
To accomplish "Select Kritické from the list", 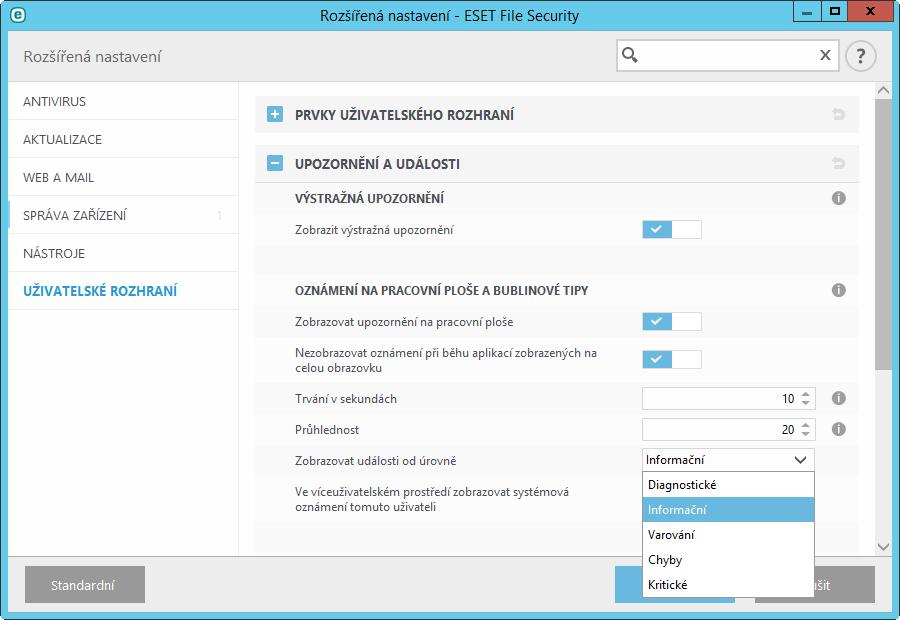I will pyautogui.click(x=728, y=584).
